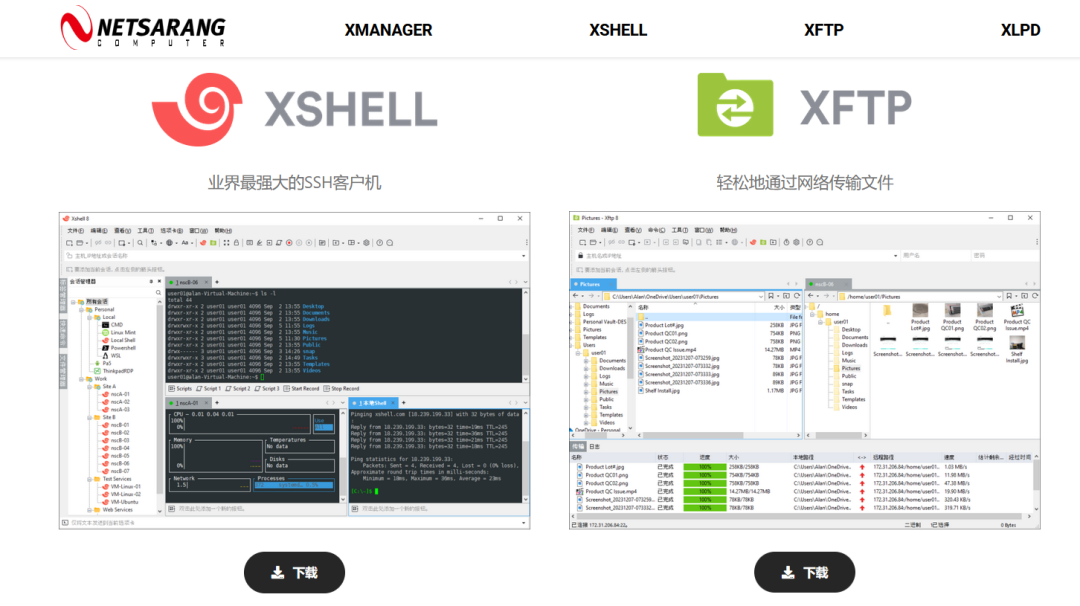Image resolution: width=1080 pixels, height=606 pixels.
Task: Click Stop Record button in Xshell
Action: [342, 389]
